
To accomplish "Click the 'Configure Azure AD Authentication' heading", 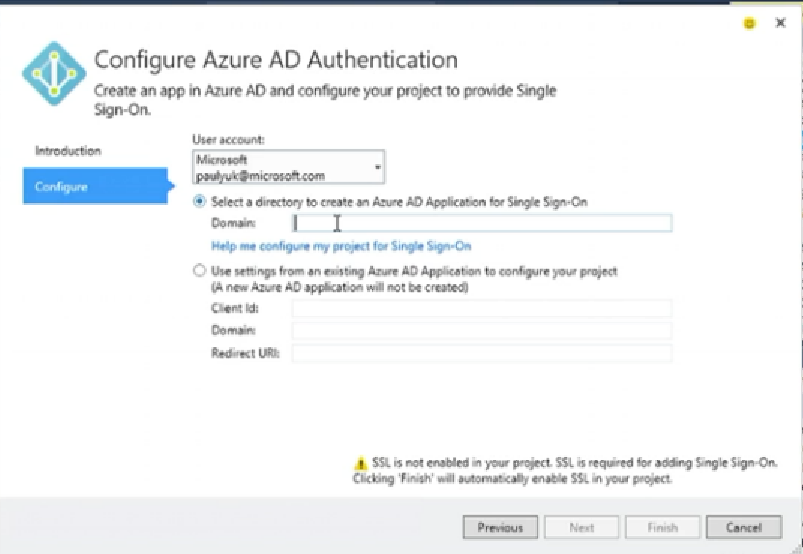I will (x=275, y=59).
